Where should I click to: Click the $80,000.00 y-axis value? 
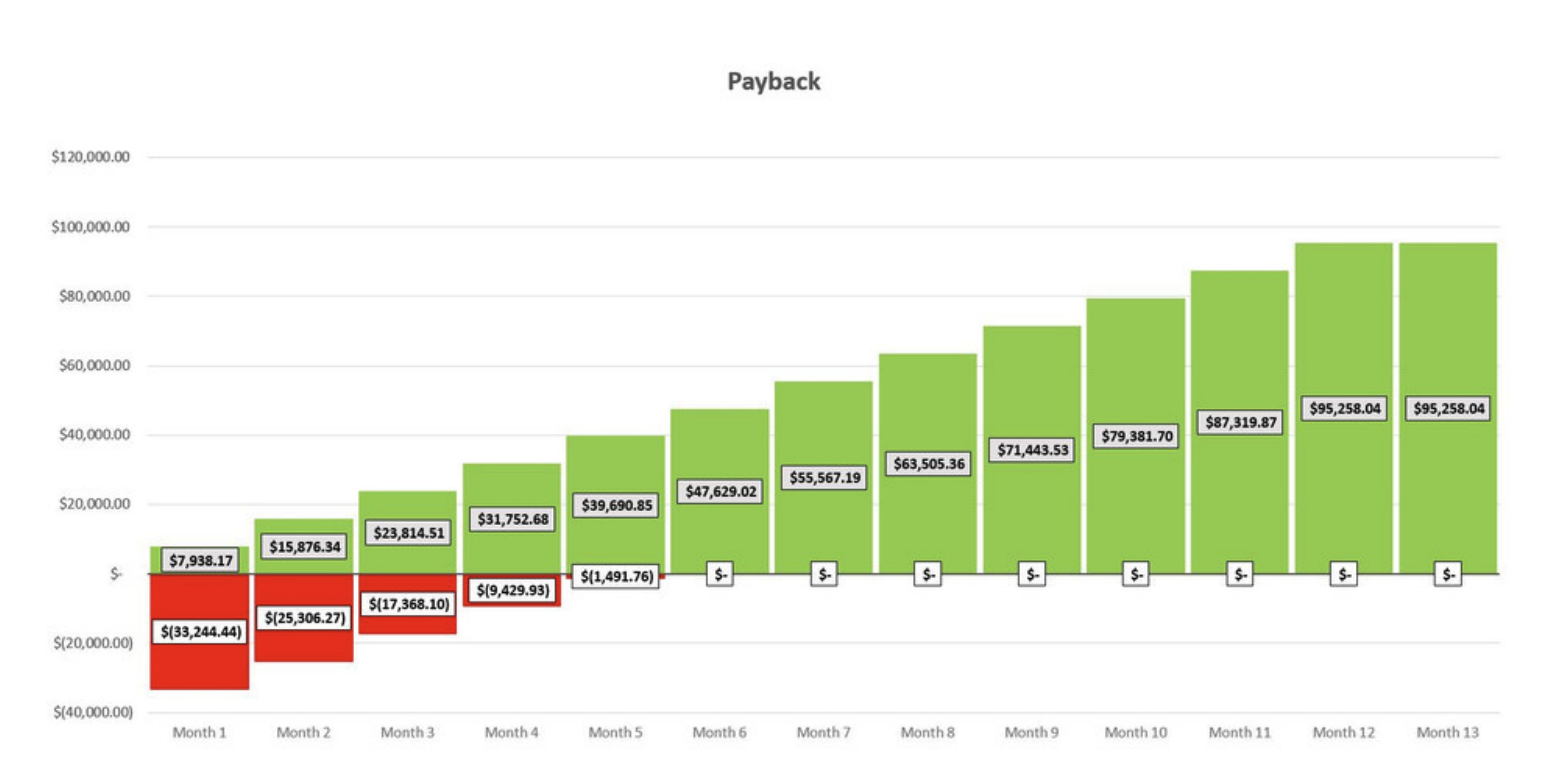[95, 296]
